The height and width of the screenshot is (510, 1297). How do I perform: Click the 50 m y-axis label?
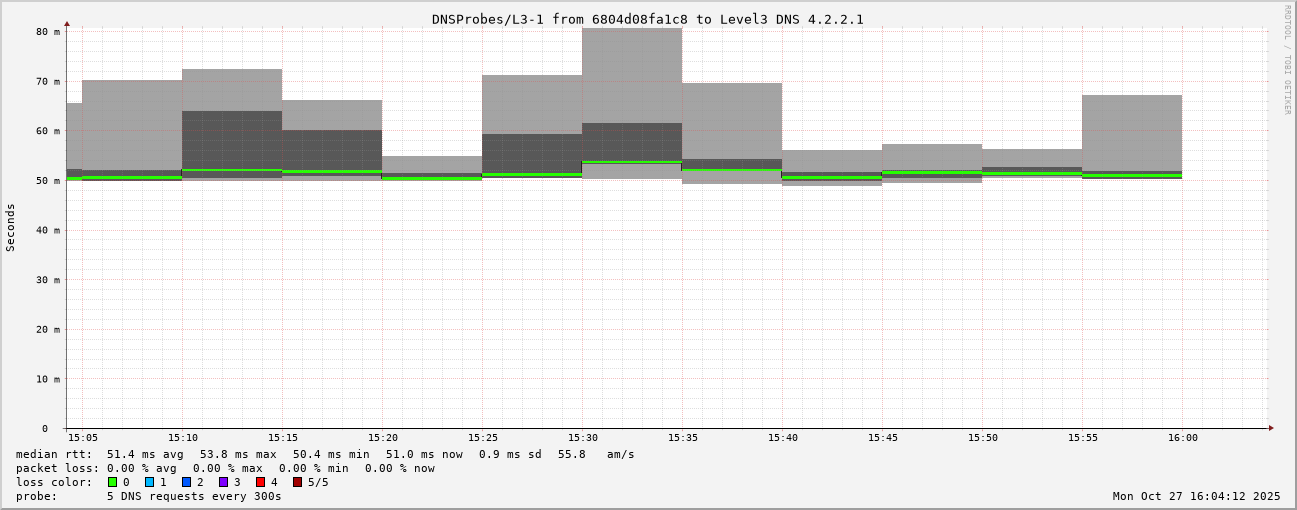48,181
